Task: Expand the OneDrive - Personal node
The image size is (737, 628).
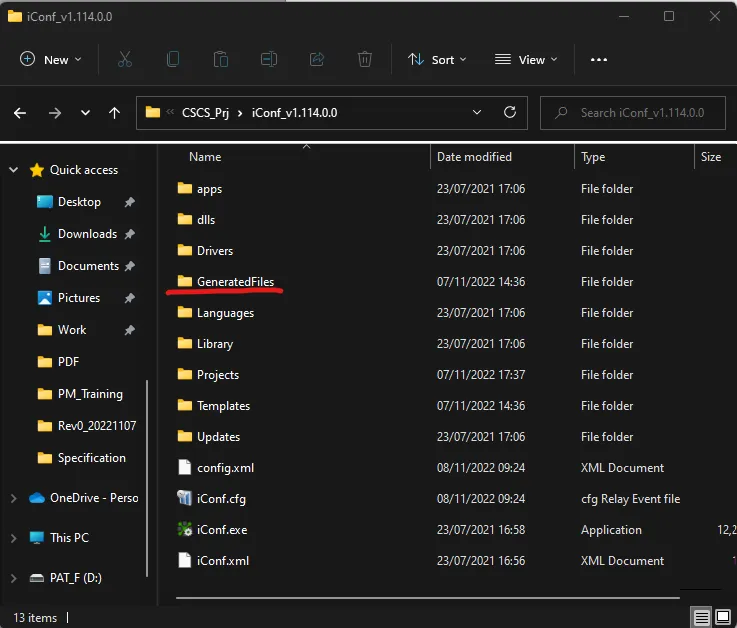Action: point(14,498)
